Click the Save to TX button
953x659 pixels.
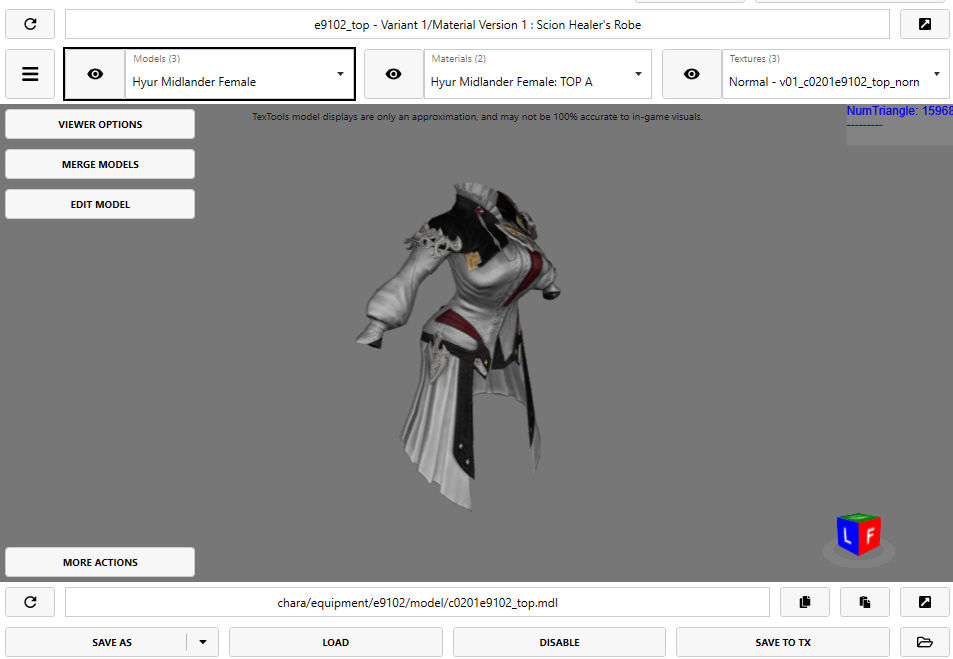pos(783,643)
